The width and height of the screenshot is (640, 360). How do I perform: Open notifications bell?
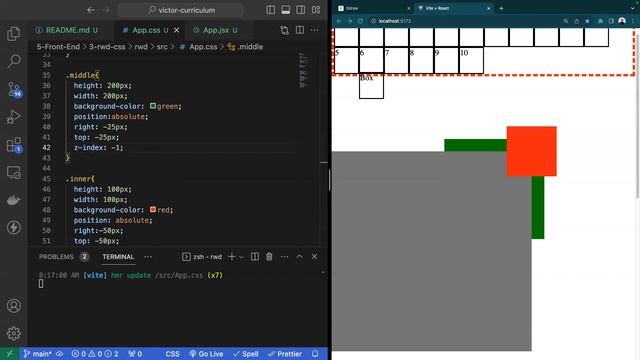(315, 354)
